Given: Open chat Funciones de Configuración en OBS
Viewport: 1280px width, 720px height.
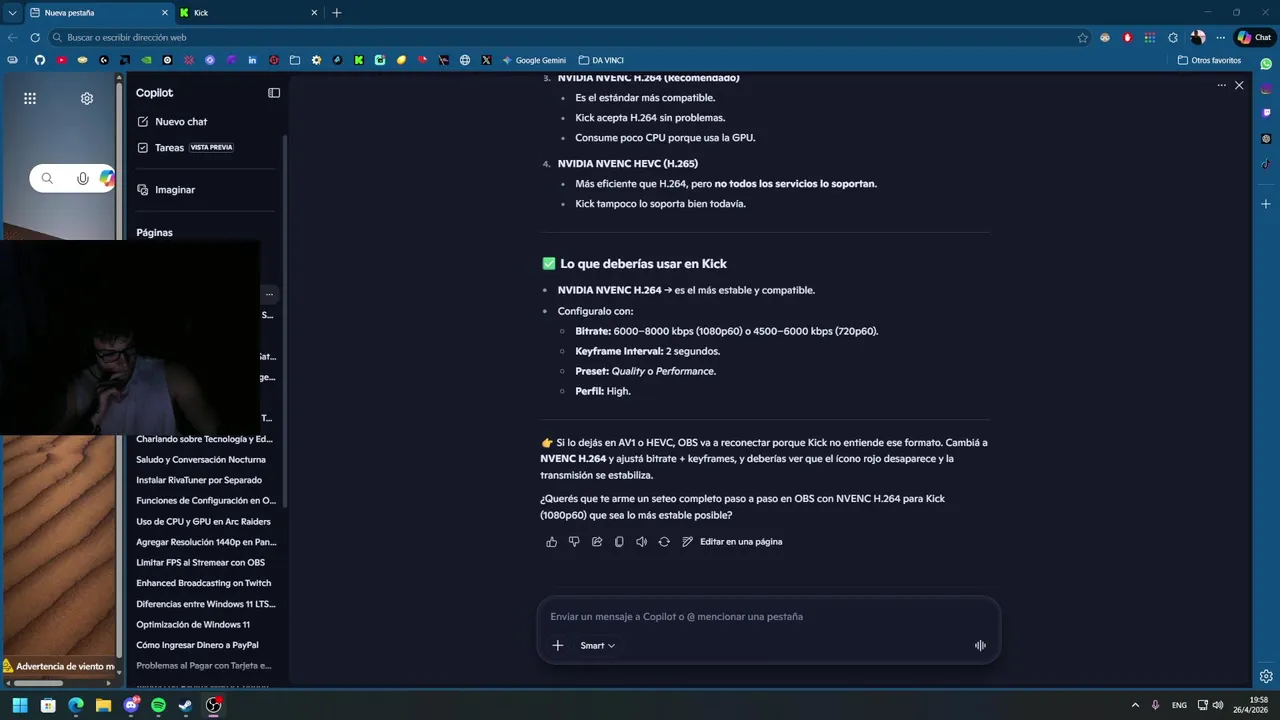Looking at the screenshot, I should coord(205,501).
